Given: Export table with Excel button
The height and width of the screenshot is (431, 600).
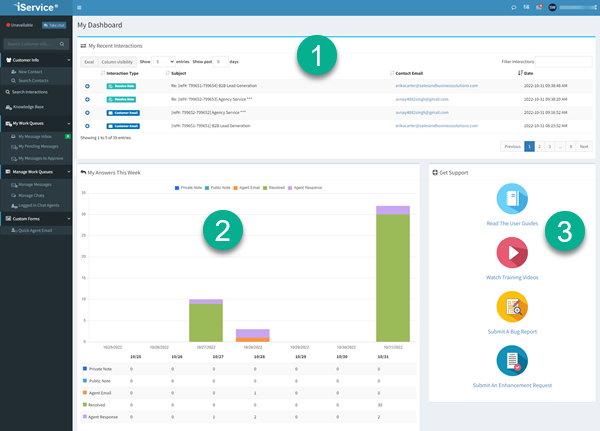Looking at the screenshot, I should coord(89,62).
